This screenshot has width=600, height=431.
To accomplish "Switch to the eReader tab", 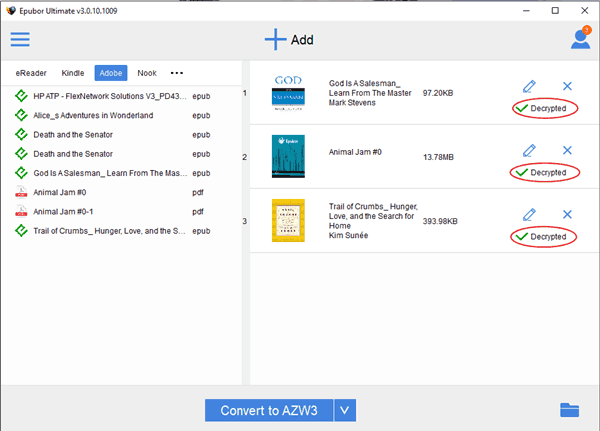I will tap(31, 73).
